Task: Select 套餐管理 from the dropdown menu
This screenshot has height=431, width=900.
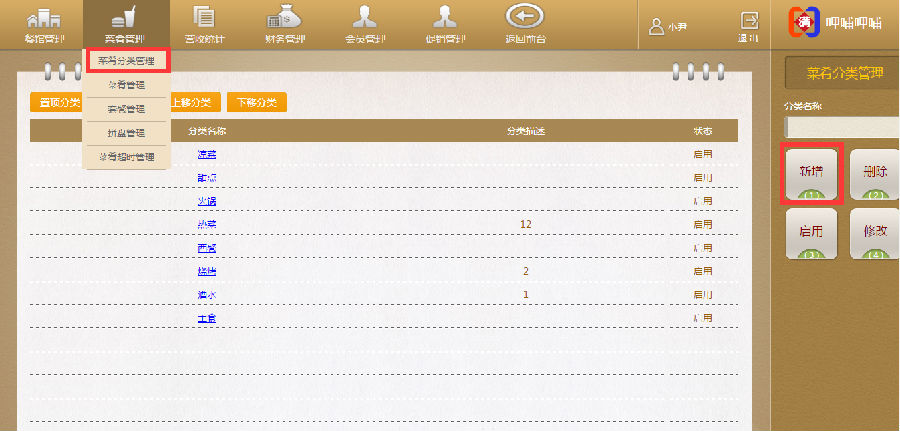Action: point(126,109)
